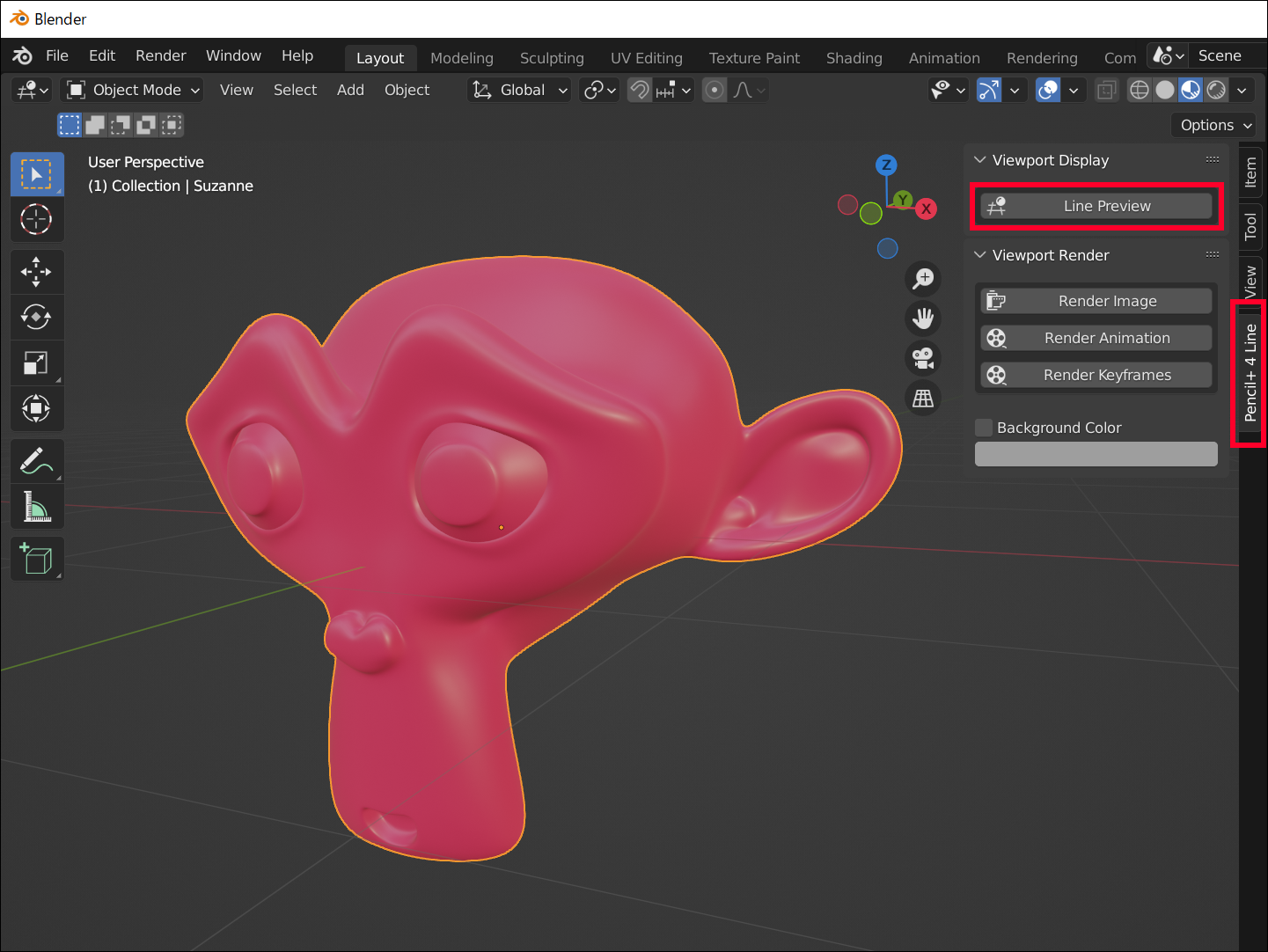The image size is (1268, 952).
Task: Open the Object Mode dropdown
Action: tap(131, 89)
